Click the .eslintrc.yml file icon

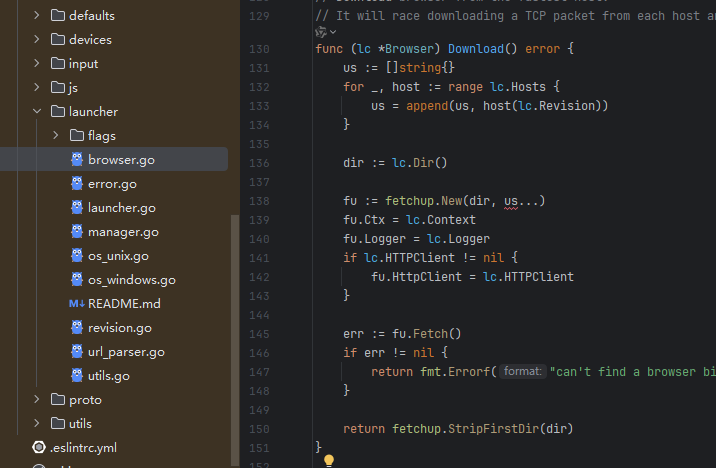click(39, 448)
